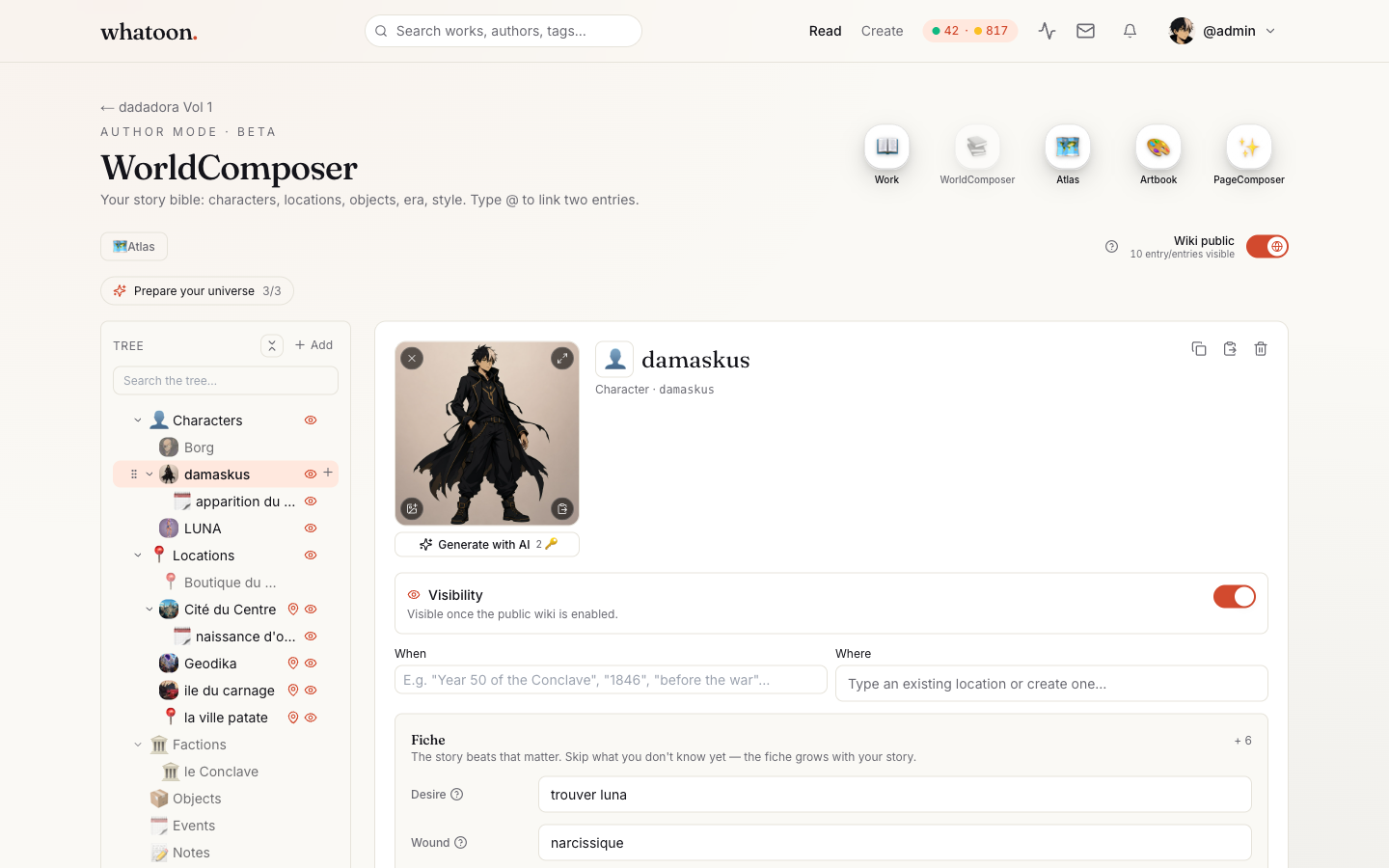Click the Where location input field
Viewport: 1389px width, 868px height.
pos(1051,684)
